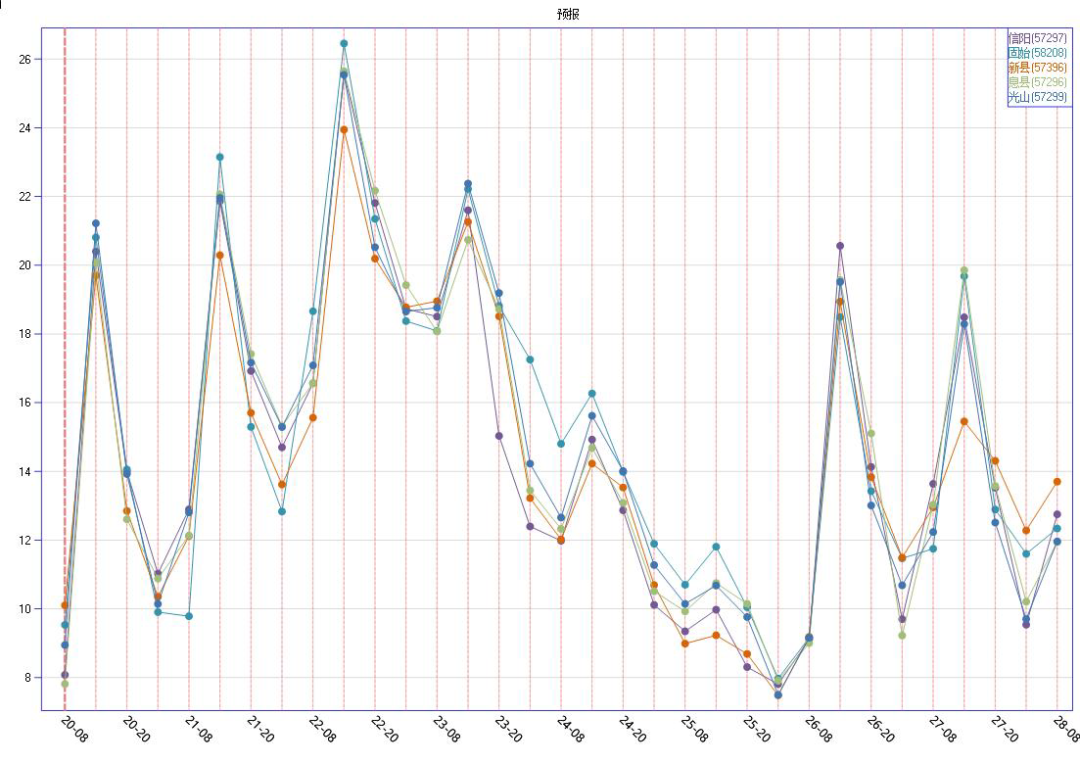Click the orange peak point near 24
The image size is (1080, 764).
(x=344, y=130)
